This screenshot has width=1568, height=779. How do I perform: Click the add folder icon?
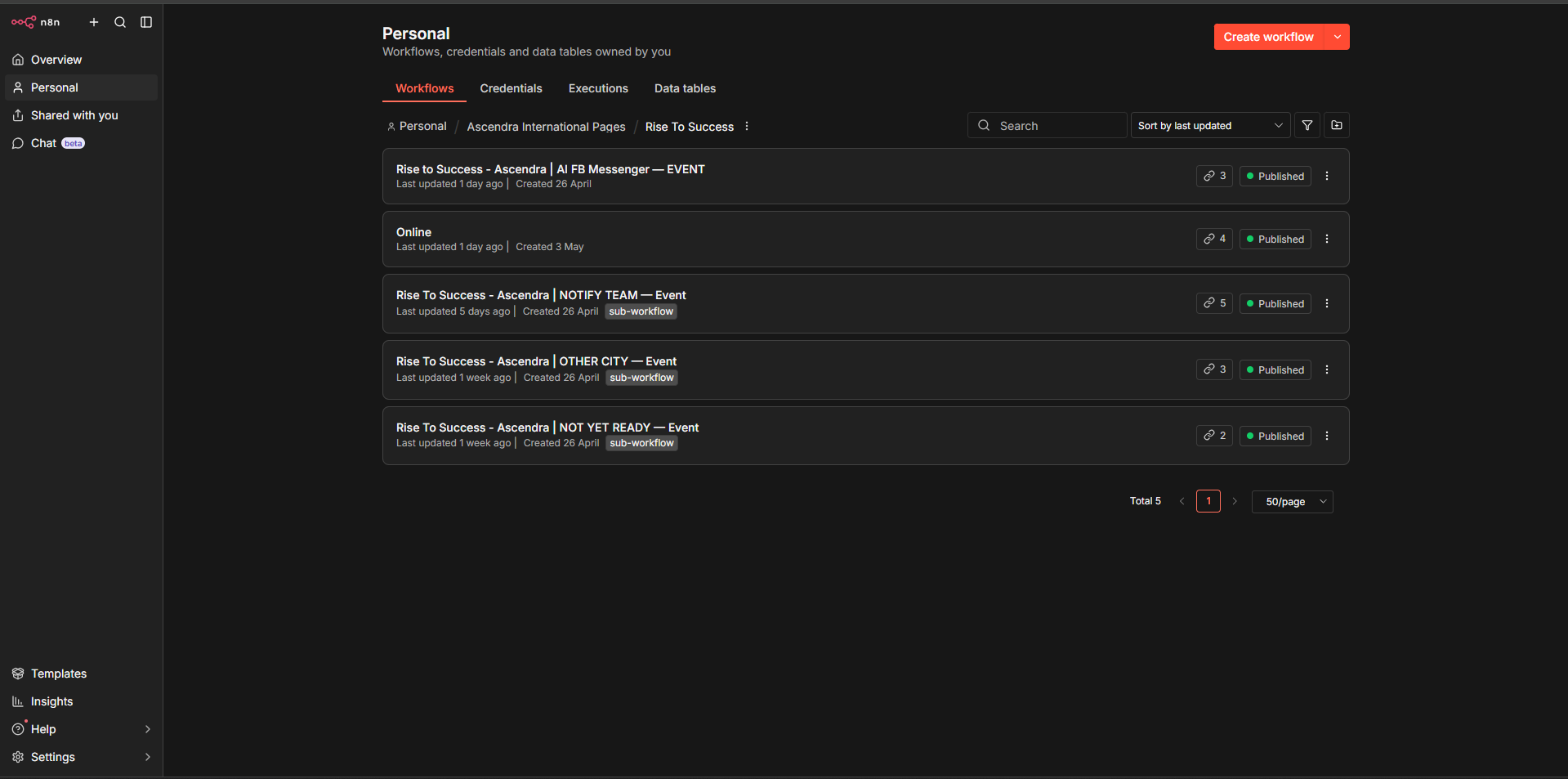pyautogui.click(x=1337, y=125)
